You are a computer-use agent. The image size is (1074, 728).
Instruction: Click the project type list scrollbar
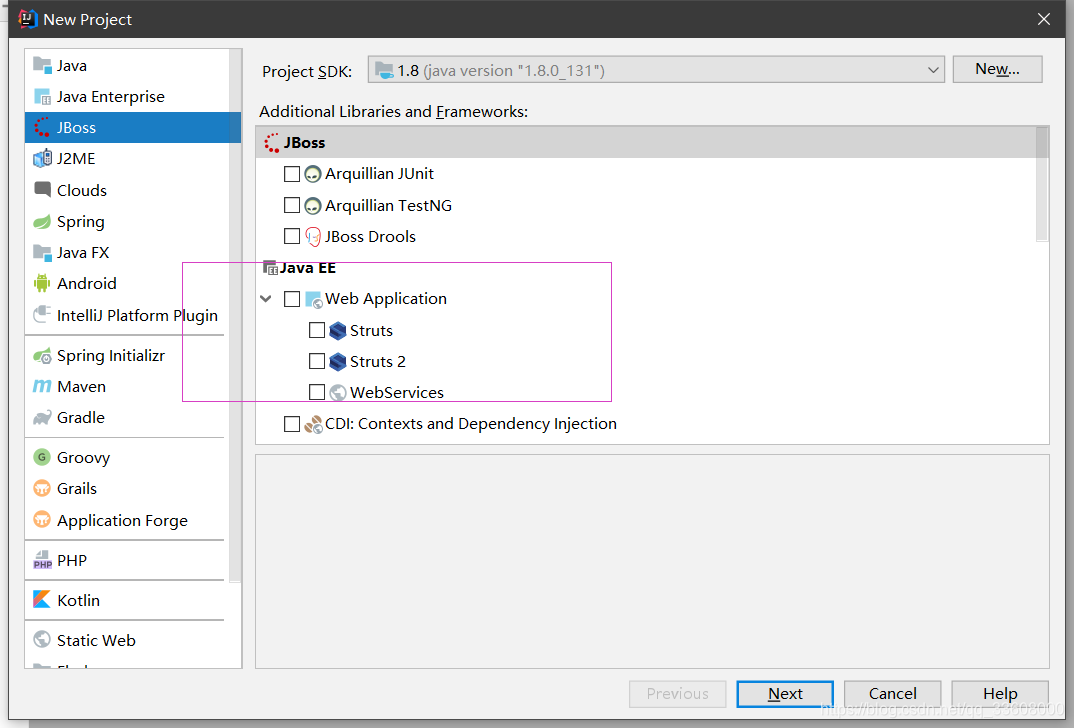[x=235, y=315]
